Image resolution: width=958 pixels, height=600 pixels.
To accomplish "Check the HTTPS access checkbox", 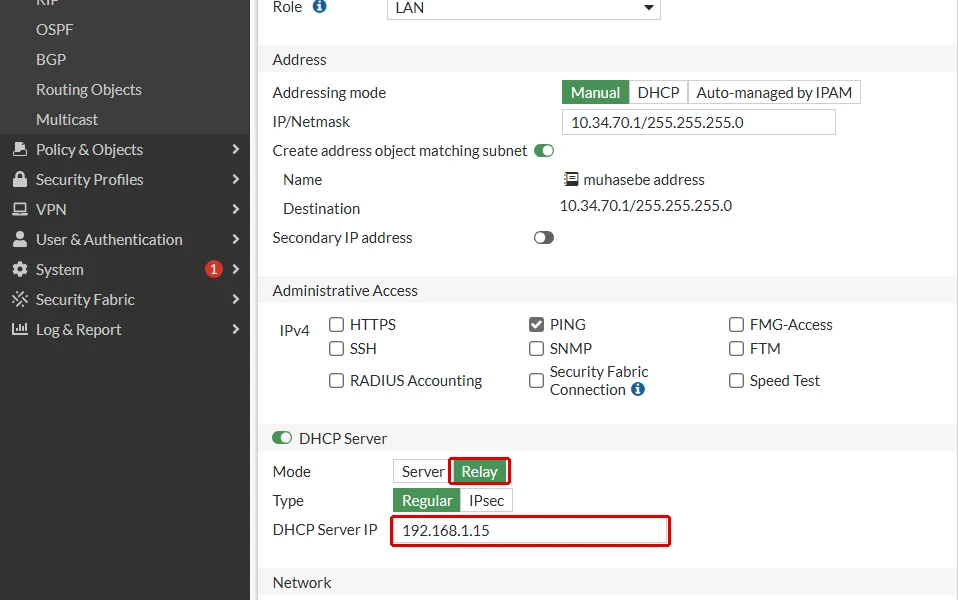I will (x=337, y=324).
